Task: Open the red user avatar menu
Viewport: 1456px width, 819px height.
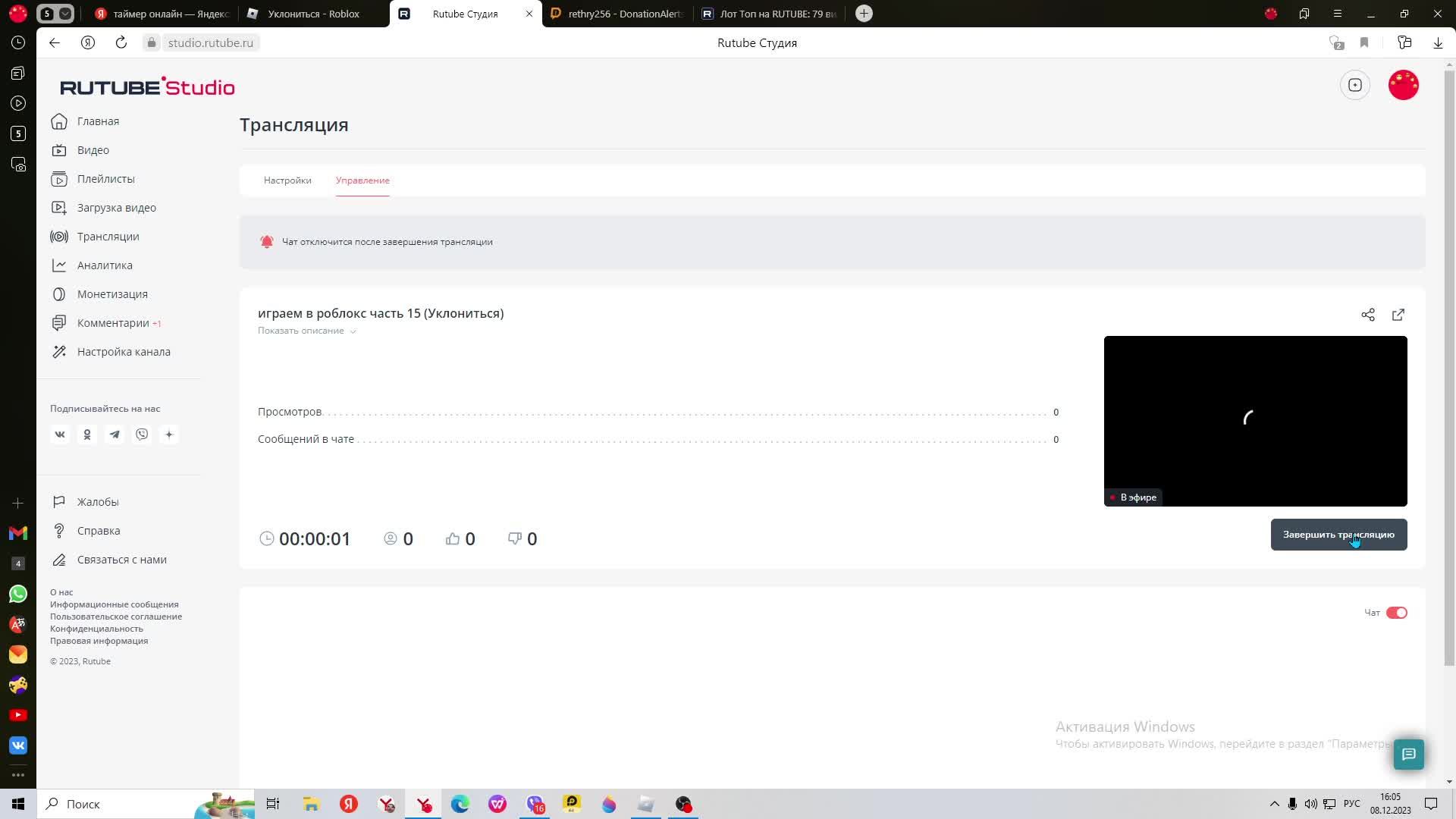Action: pos(1403,85)
